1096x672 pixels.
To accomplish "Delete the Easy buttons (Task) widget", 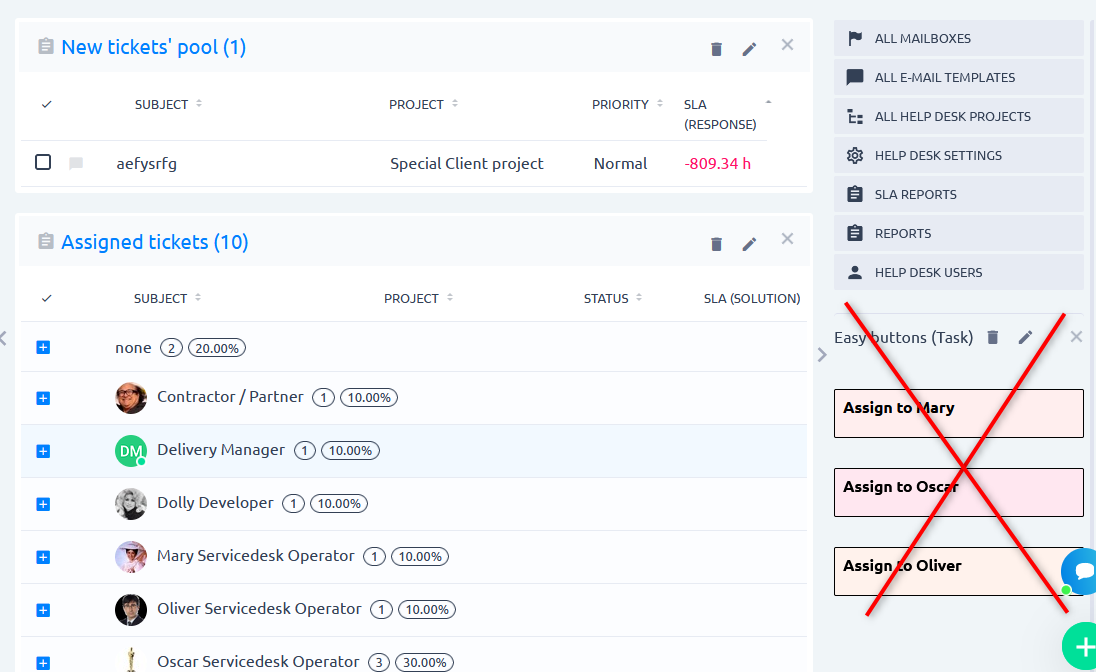I will [x=992, y=338].
